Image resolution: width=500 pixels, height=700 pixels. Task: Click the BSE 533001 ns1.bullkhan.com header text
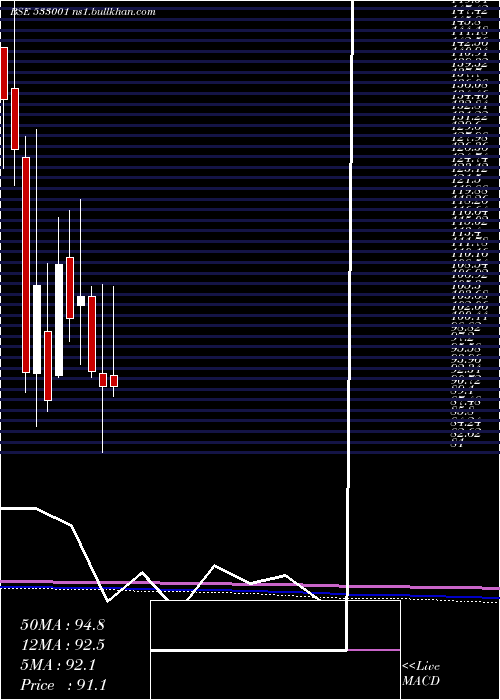[83, 12]
